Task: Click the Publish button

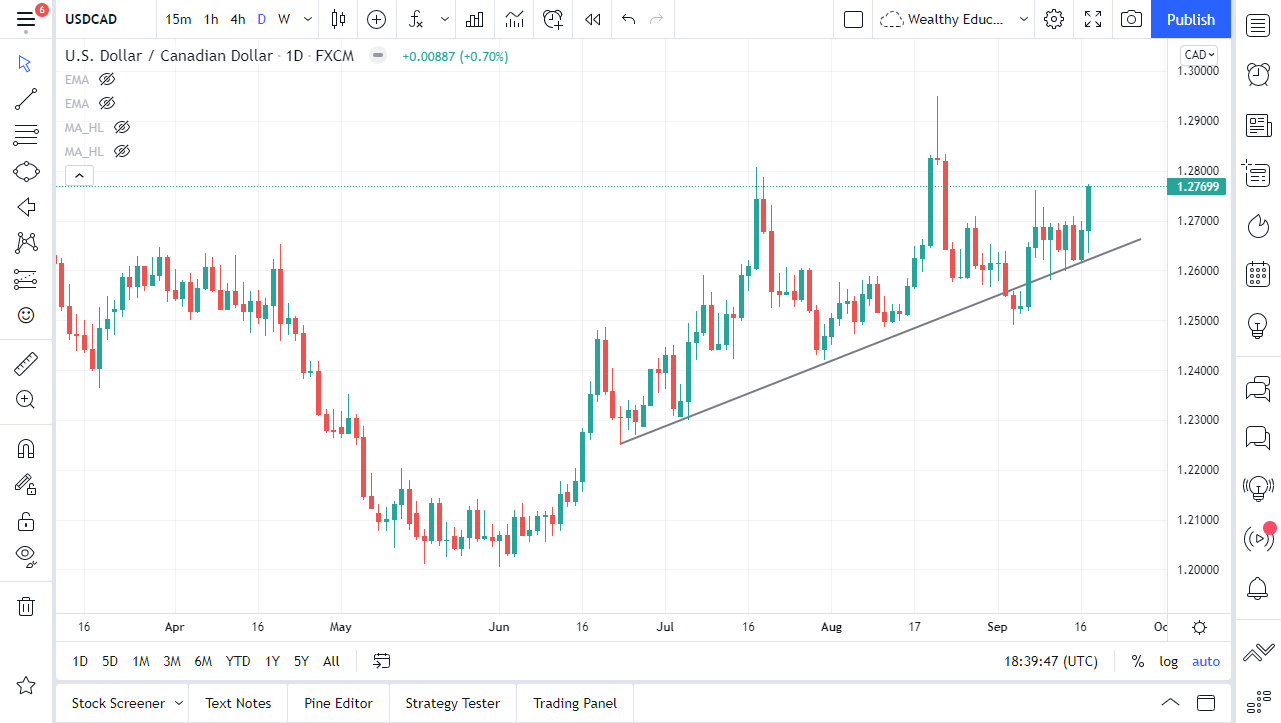Action: [x=1190, y=19]
